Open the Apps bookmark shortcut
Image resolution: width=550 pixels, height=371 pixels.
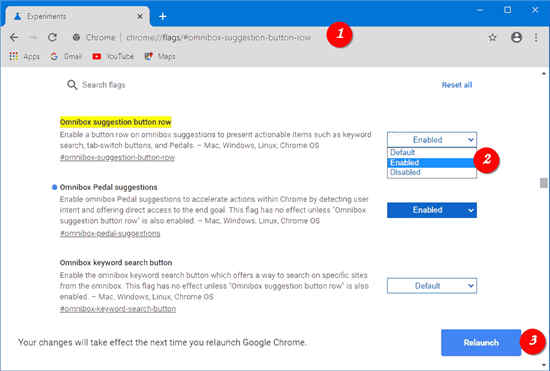coord(24,56)
